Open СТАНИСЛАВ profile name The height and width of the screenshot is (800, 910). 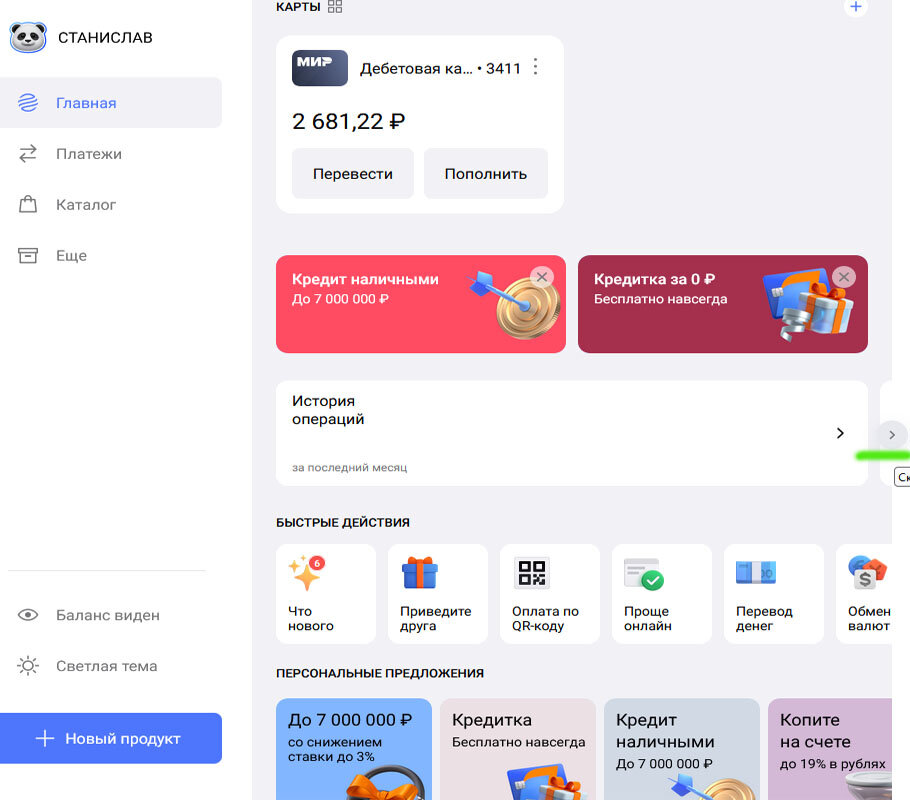click(x=105, y=38)
